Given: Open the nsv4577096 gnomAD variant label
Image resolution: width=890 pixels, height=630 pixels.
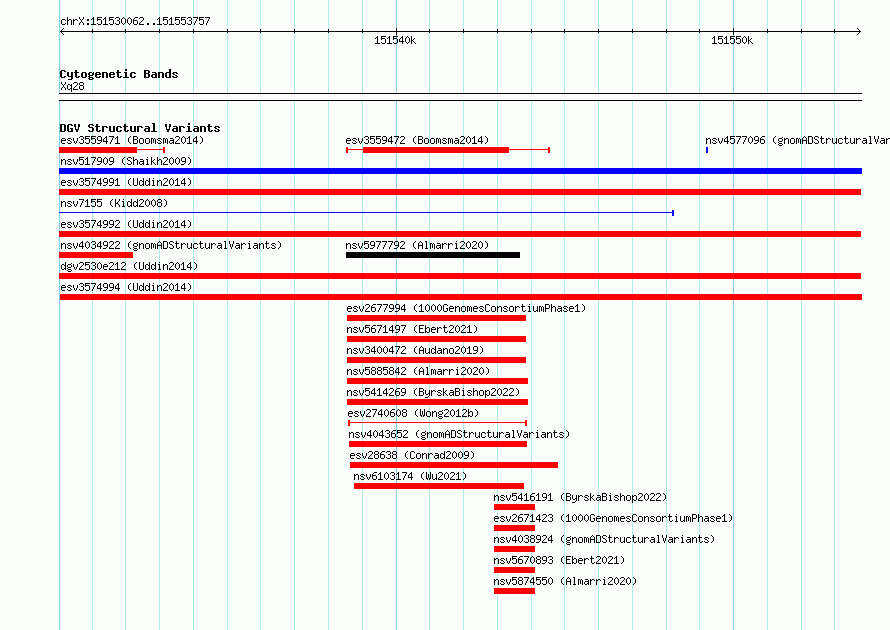Looking at the screenshot, I should pyautogui.click(x=797, y=140).
